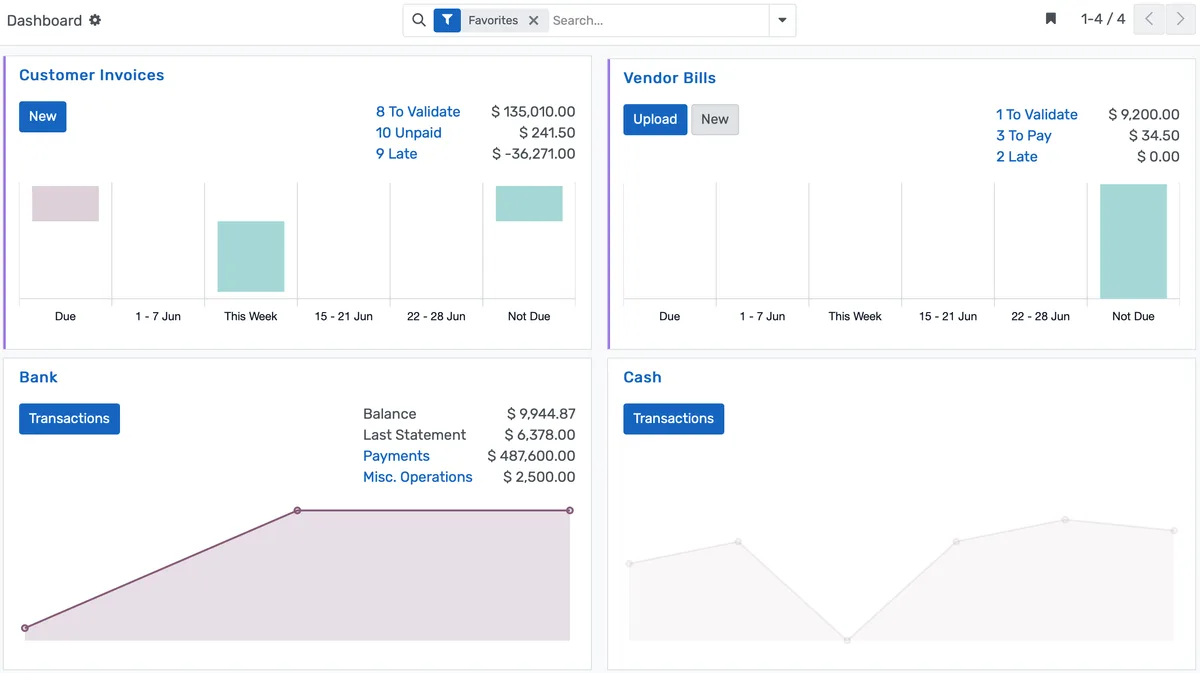
Task: Click the Customer Invoices card title
Action: [91, 75]
